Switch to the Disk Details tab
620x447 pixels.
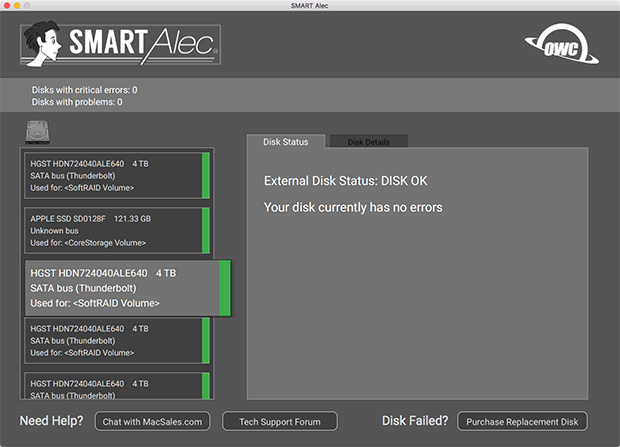[x=369, y=142]
